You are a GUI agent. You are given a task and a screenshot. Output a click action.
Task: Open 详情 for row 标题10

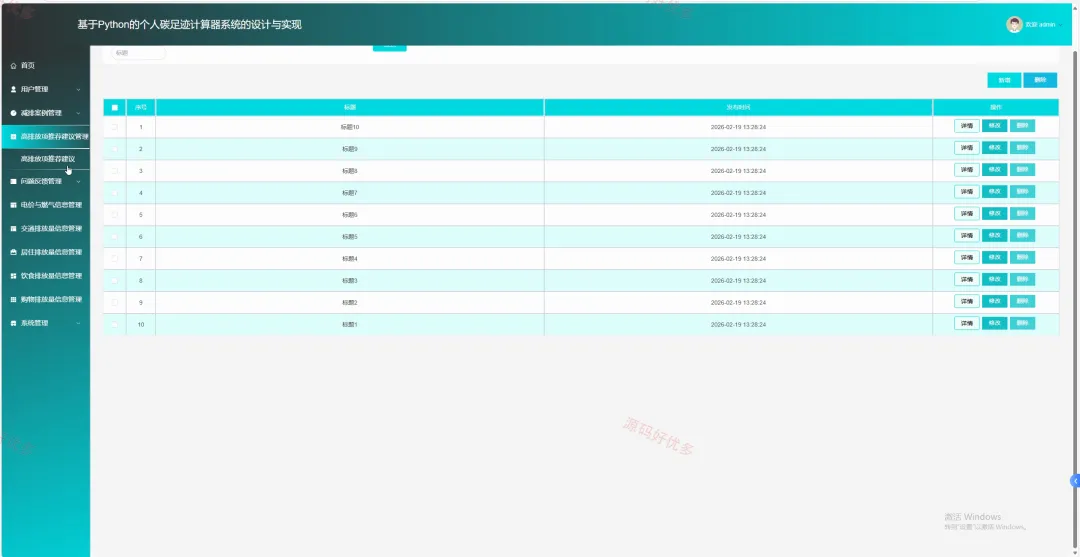[x=966, y=126]
